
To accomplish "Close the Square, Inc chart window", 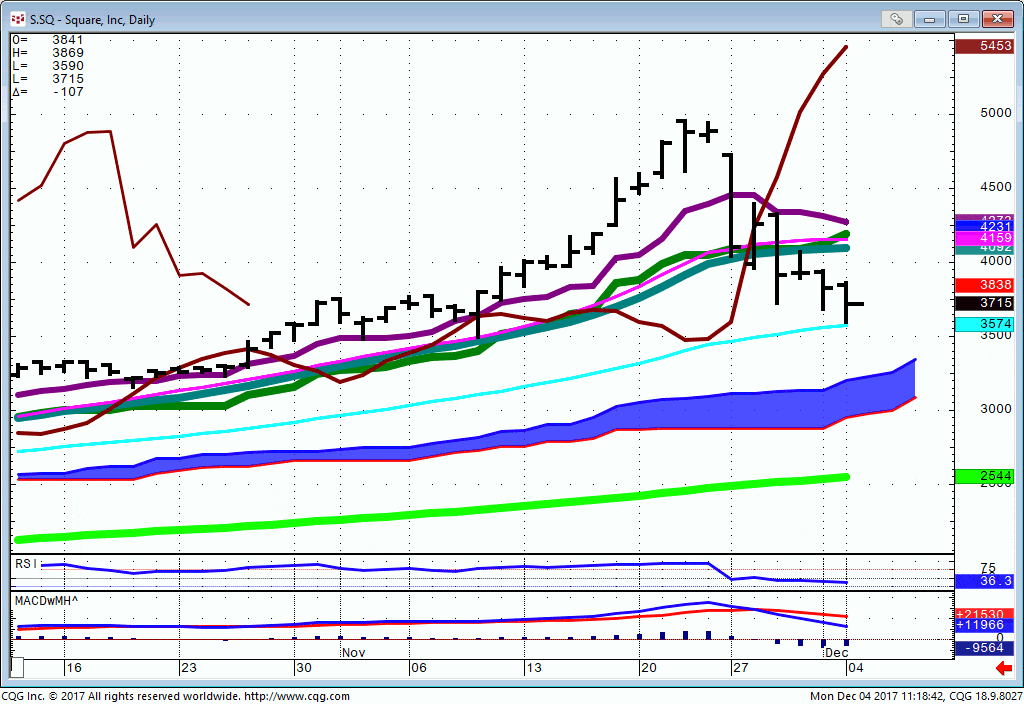I will coord(998,19).
